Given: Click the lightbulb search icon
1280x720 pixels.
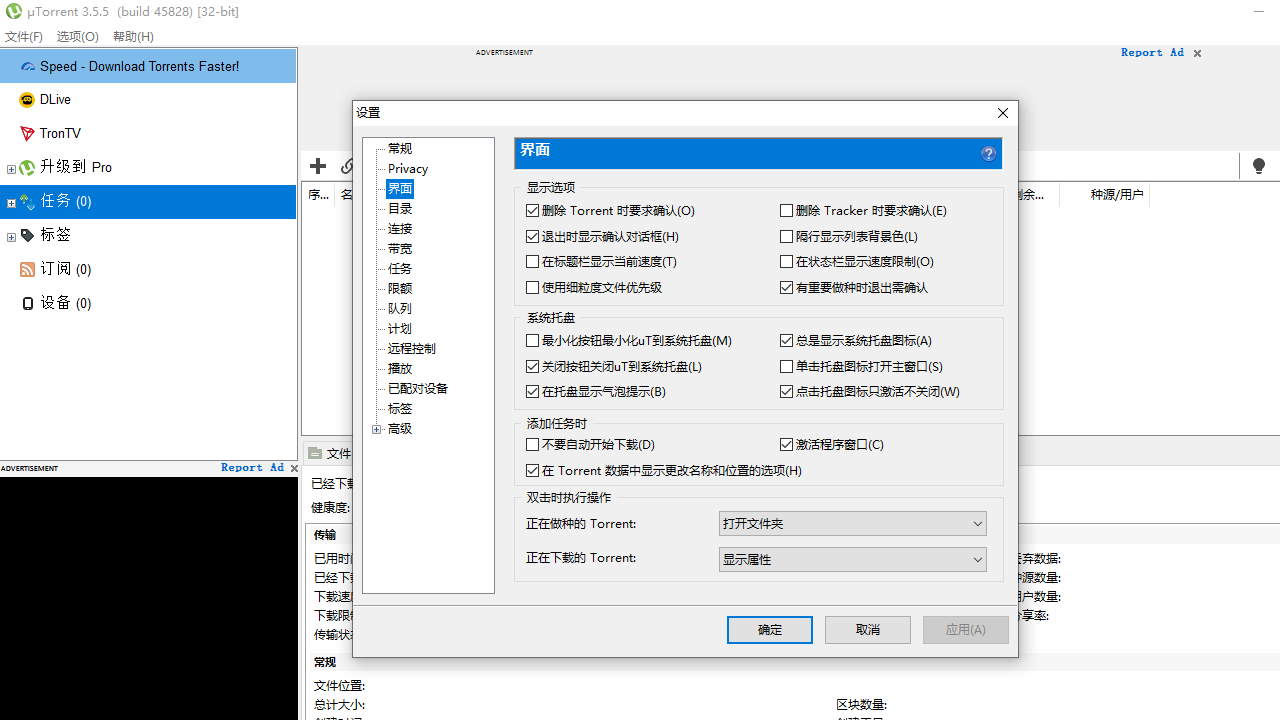Looking at the screenshot, I should [x=1258, y=166].
